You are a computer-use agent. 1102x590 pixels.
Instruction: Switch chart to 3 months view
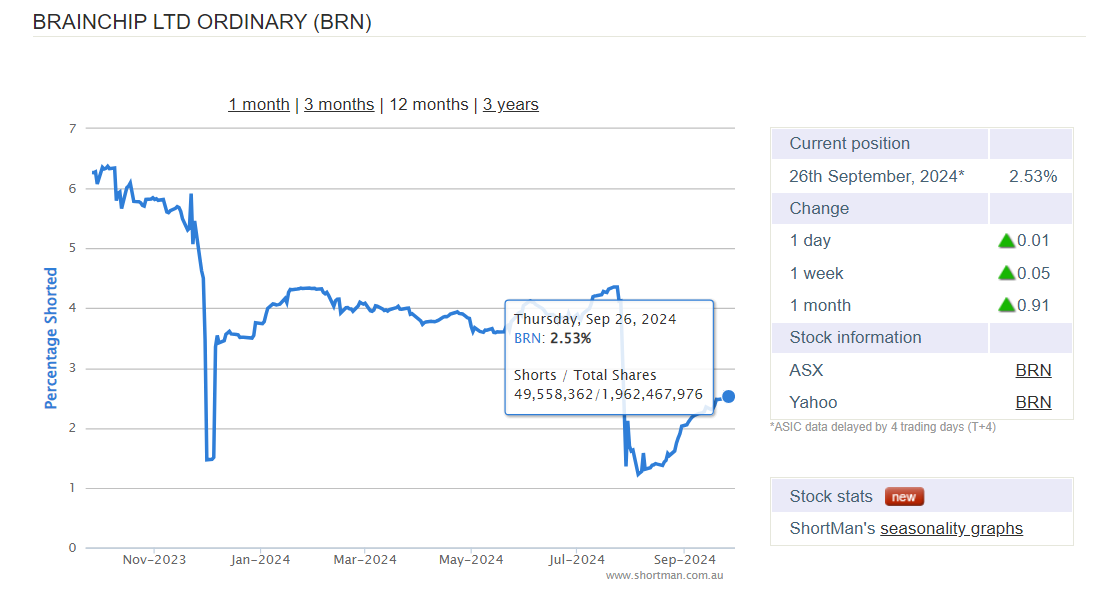point(339,105)
